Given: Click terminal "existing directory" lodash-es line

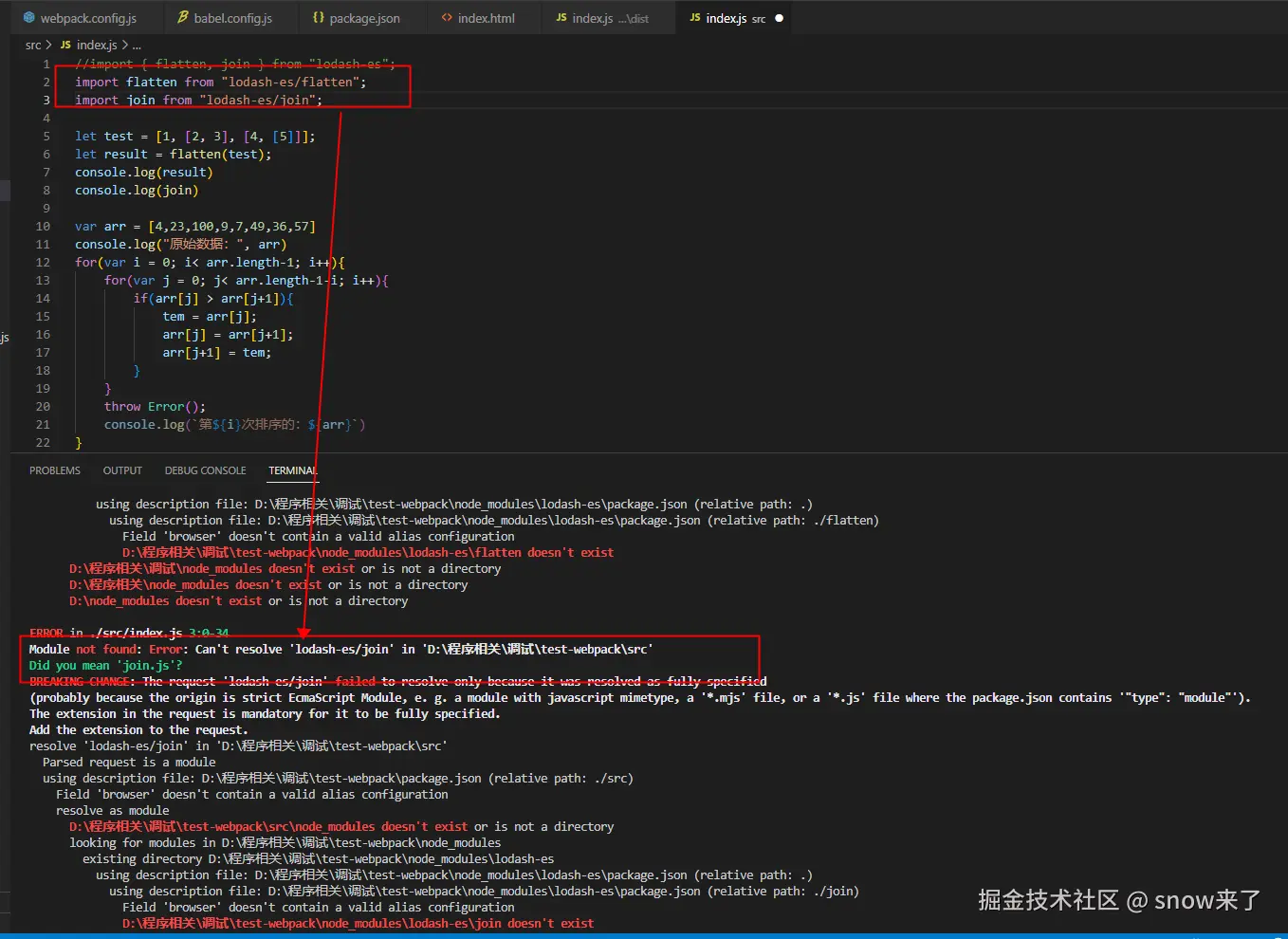Looking at the screenshot, I should (319, 859).
